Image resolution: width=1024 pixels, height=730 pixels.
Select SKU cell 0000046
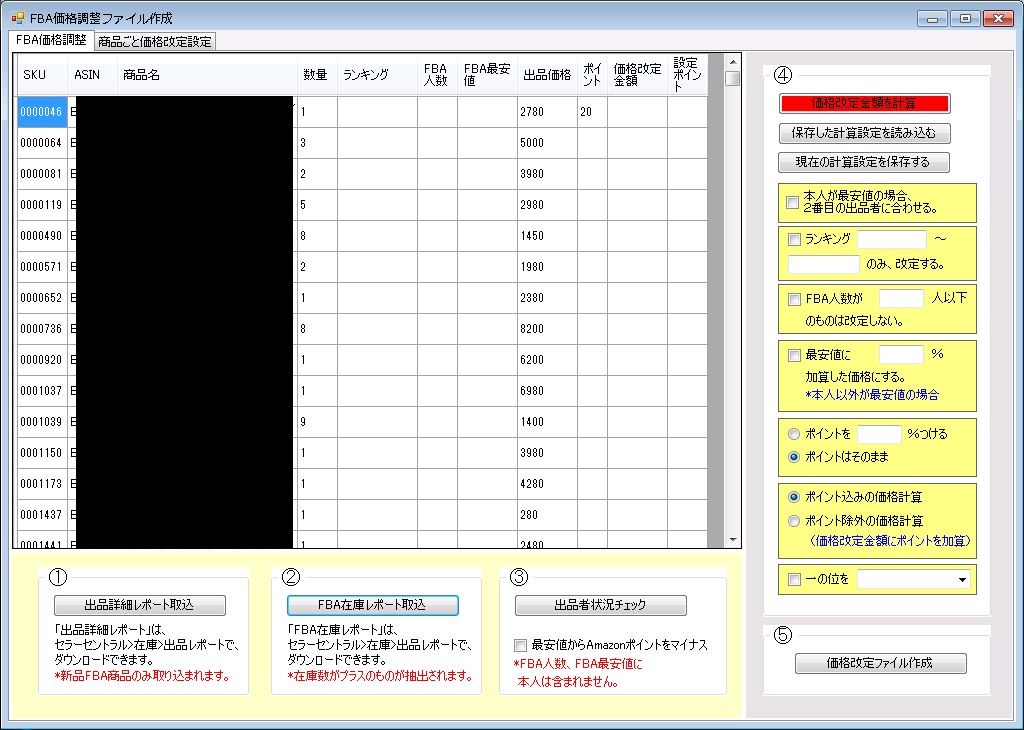click(42, 112)
